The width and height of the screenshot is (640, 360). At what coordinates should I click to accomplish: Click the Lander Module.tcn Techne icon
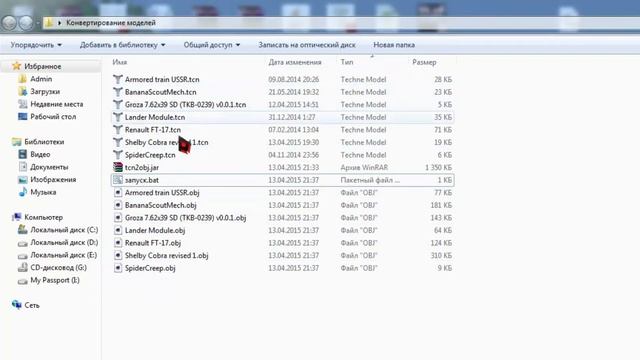click(118, 117)
